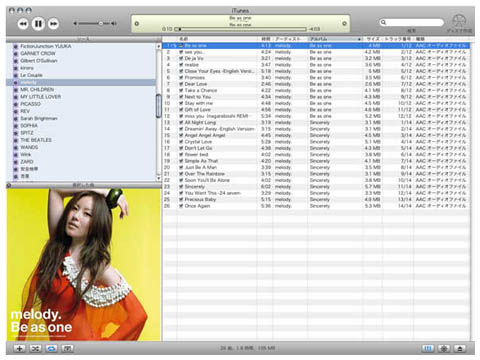Open the REV playlist

point(81,111)
